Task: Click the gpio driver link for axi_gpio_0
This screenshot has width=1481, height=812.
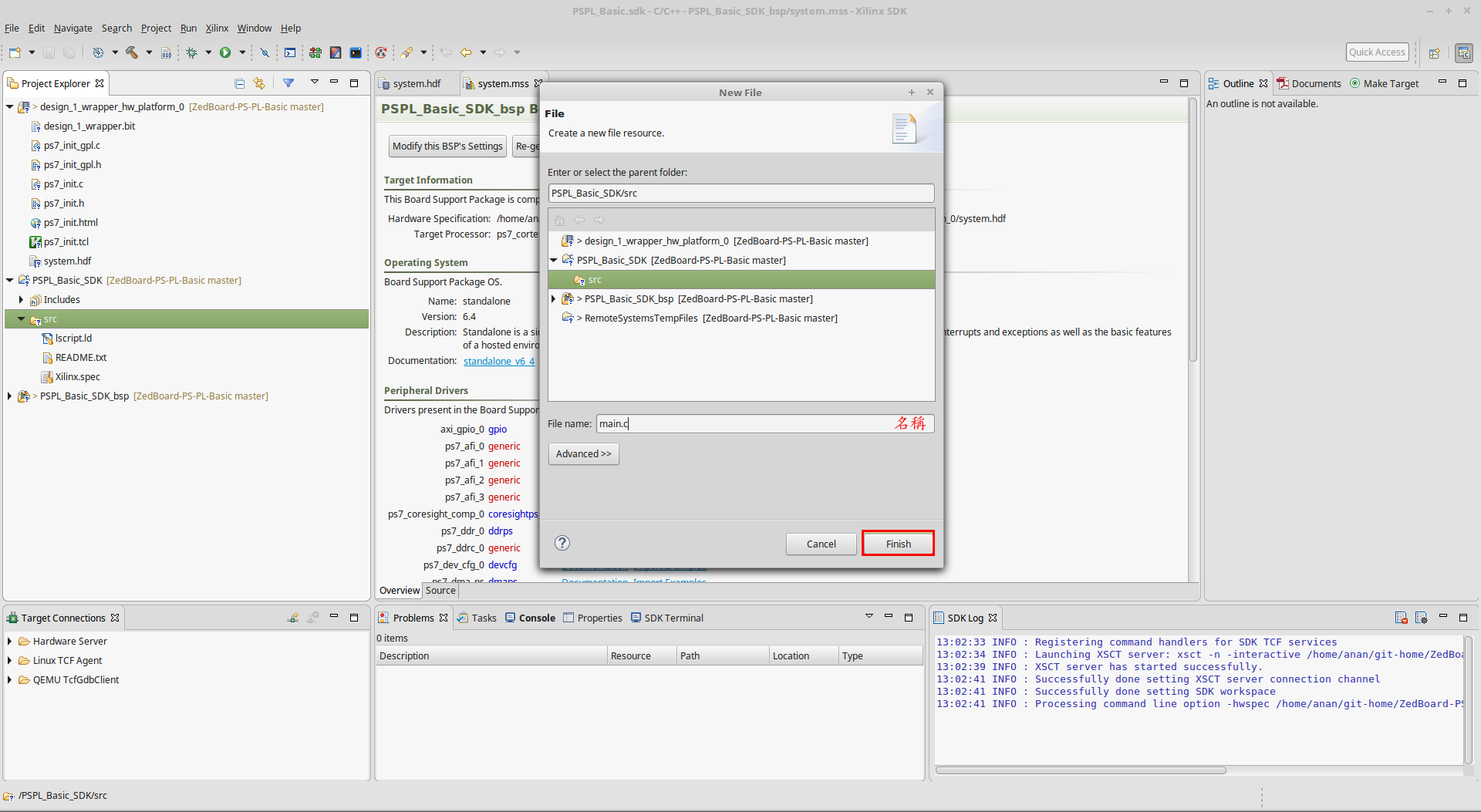Action: tap(498, 430)
